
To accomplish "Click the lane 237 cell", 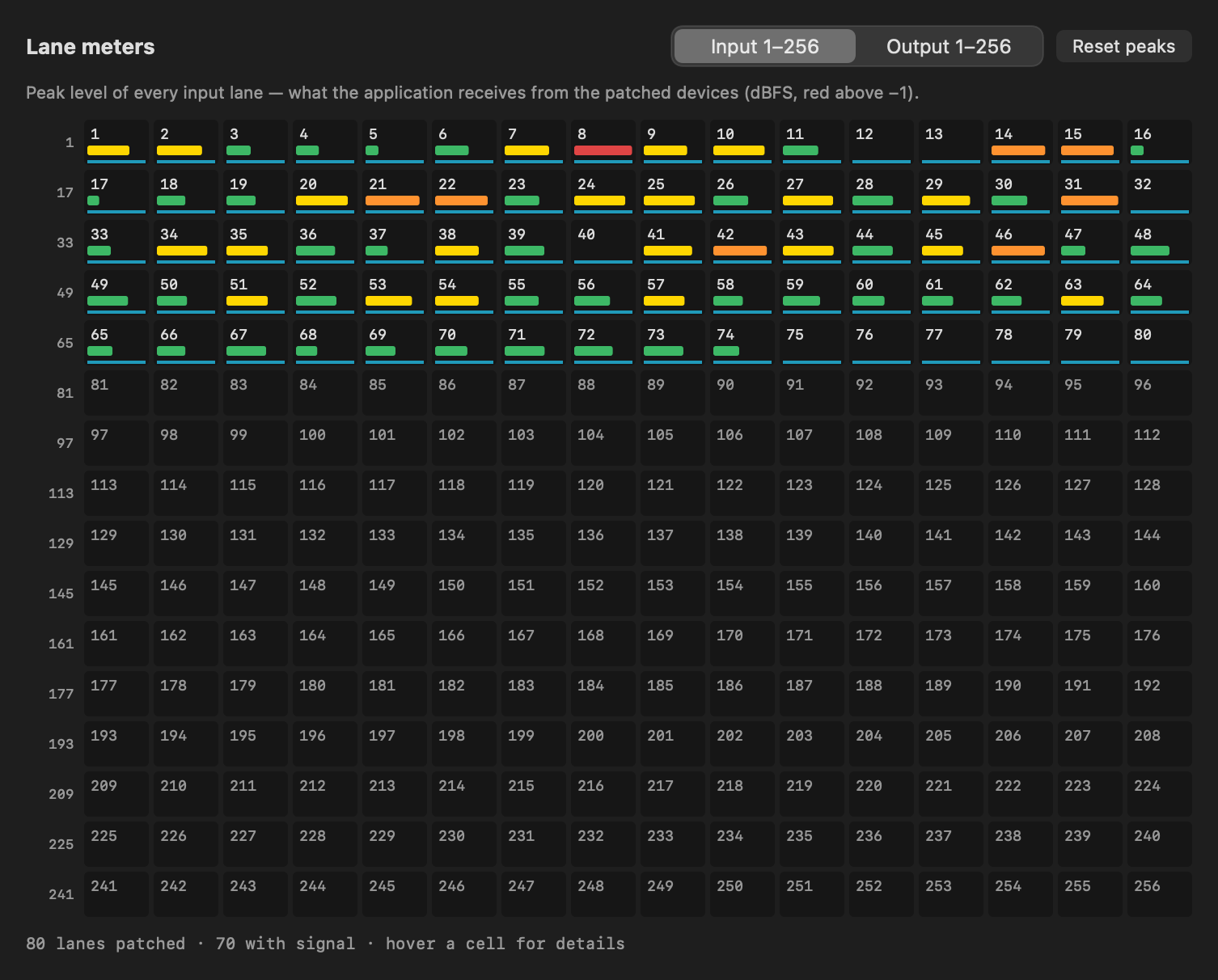I will (951, 845).
